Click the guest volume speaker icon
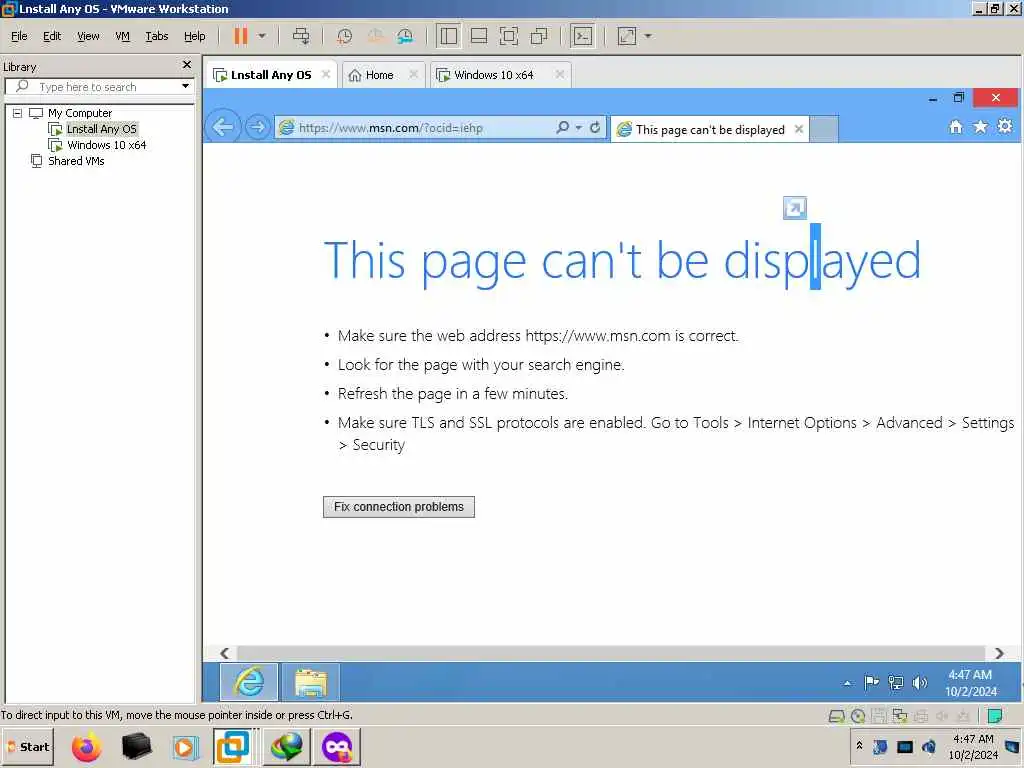 click(x=920, y=683)
